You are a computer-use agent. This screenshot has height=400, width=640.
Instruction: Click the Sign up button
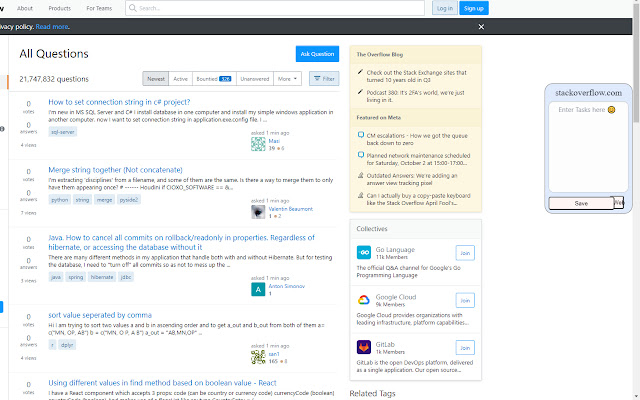point(474,8)
